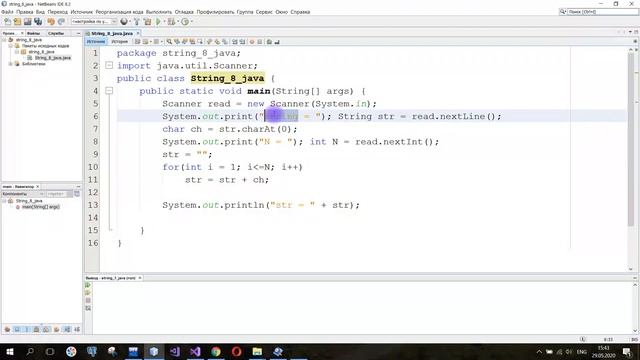Open the Отладка menu
Image resolution: width=640 pixels, height=360 pixels.
[x=184, y=12]
